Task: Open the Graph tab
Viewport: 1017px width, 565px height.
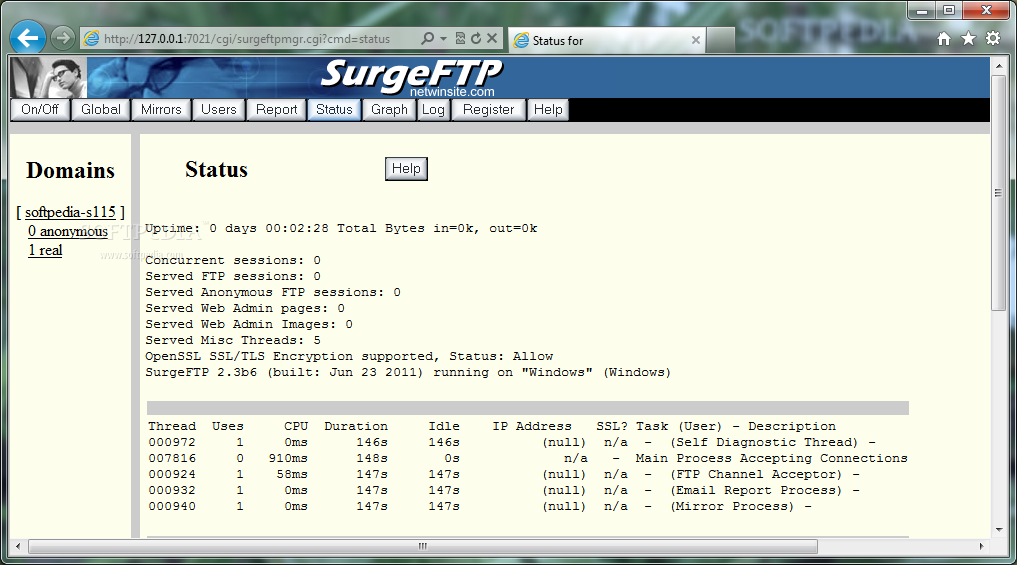Action: tap(389, 110)
